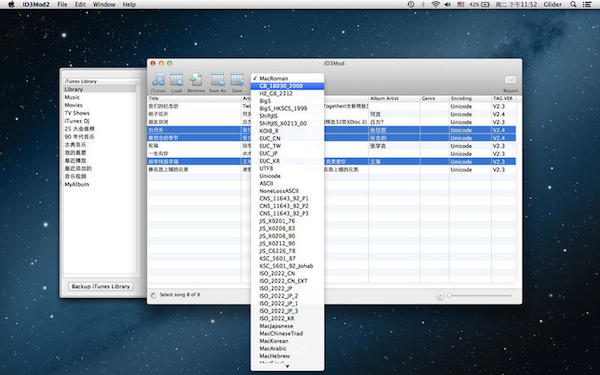The height and width of the screenshot is (375, 600).
Task: Open the File menu
Action: click(62, 5)
